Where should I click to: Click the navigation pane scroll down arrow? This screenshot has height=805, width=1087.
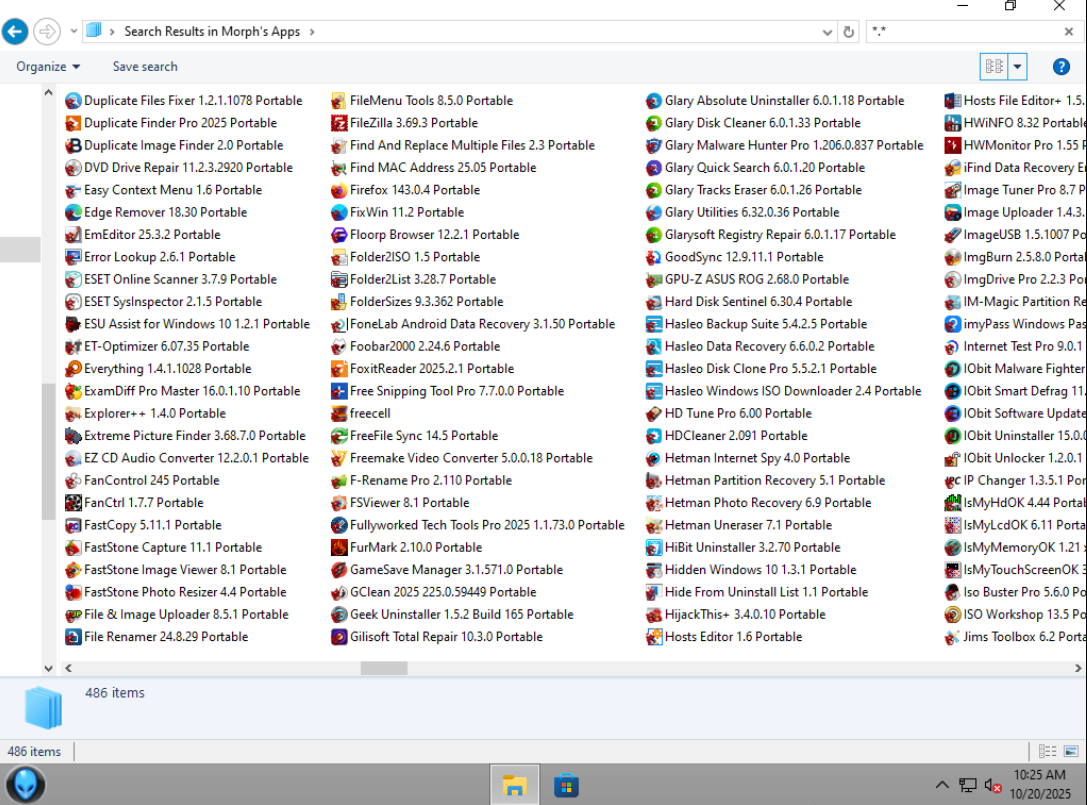48,668
